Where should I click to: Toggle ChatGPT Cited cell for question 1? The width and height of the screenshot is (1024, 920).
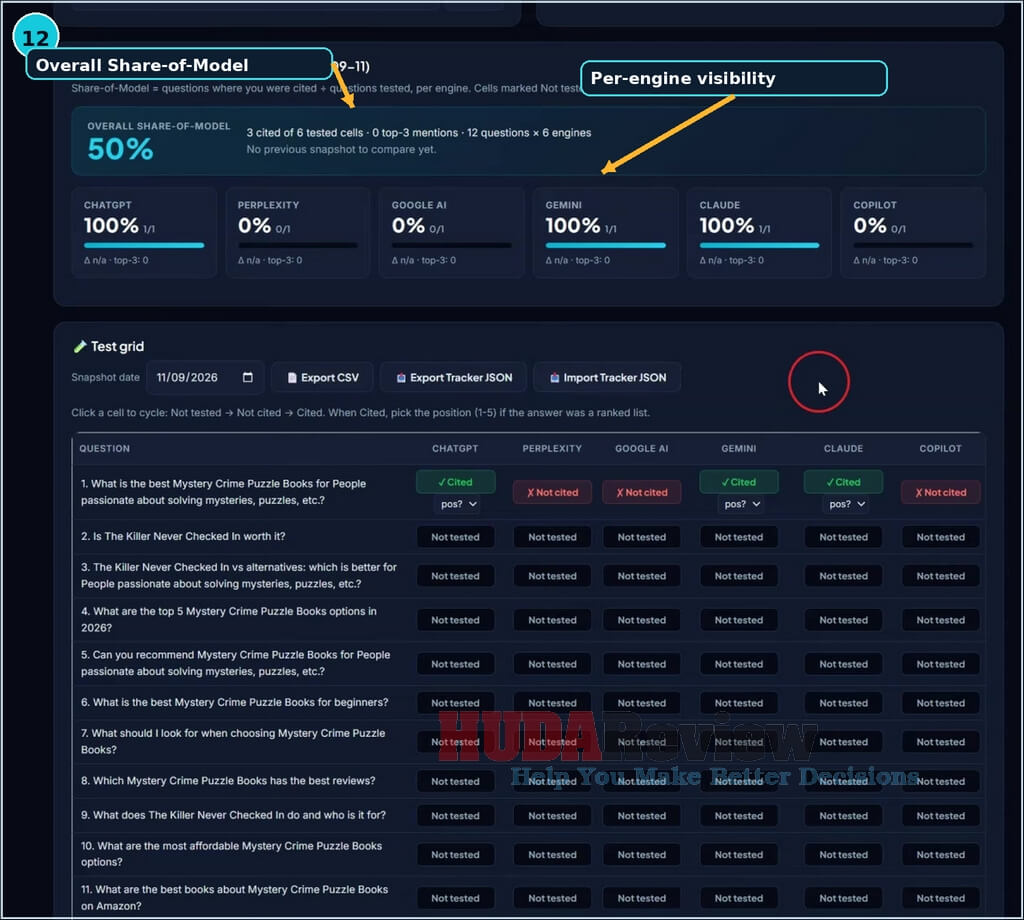(x=456, y=482)
